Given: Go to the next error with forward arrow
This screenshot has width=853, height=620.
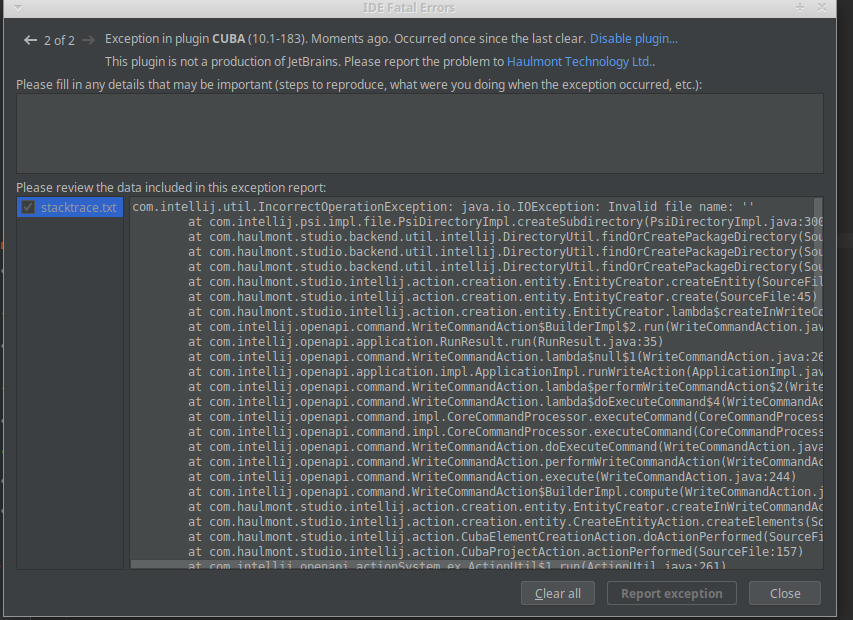Looking at the screenshot, I should point(88,40).
